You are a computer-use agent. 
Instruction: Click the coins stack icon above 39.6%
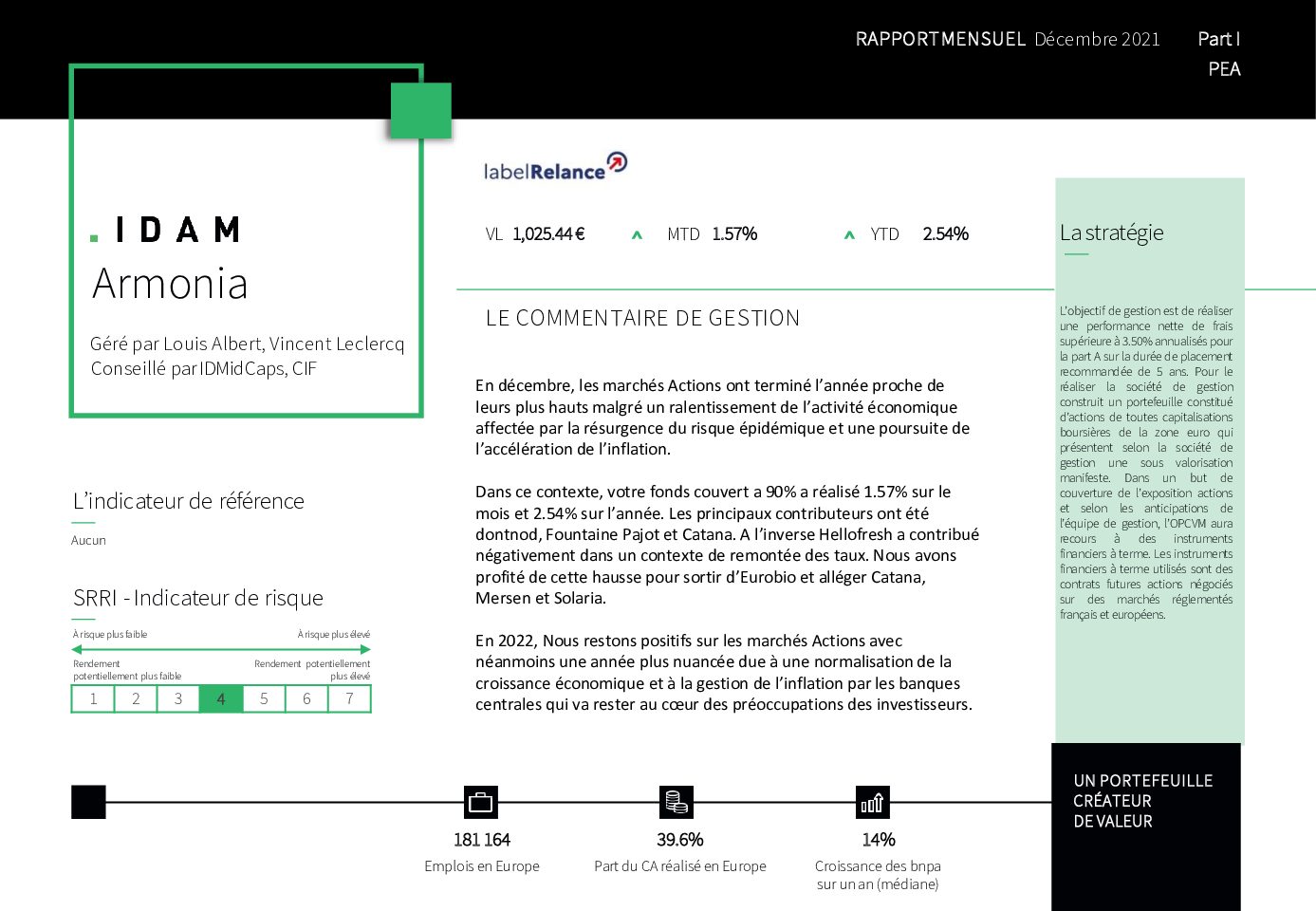676,803
